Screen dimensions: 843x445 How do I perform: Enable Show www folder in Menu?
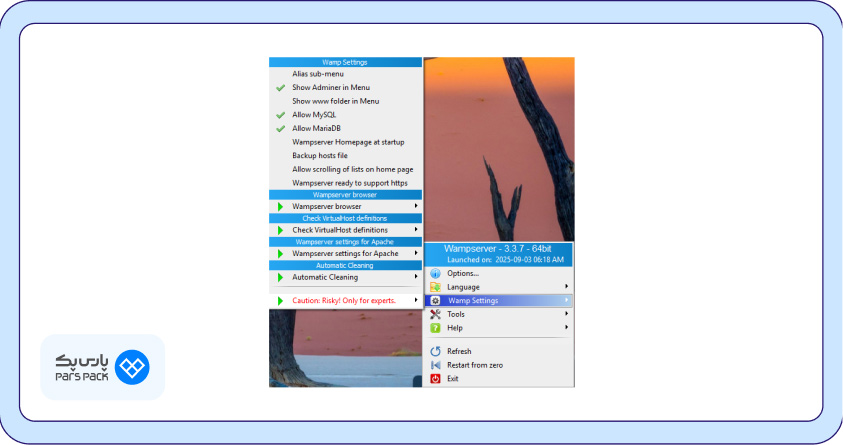click(x=345, y=101)
